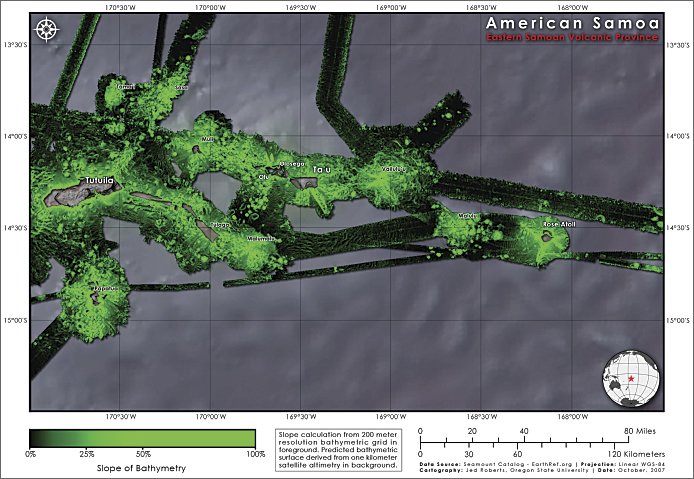
Task: Click the Muli seamount label
Action: pos(208,139)
